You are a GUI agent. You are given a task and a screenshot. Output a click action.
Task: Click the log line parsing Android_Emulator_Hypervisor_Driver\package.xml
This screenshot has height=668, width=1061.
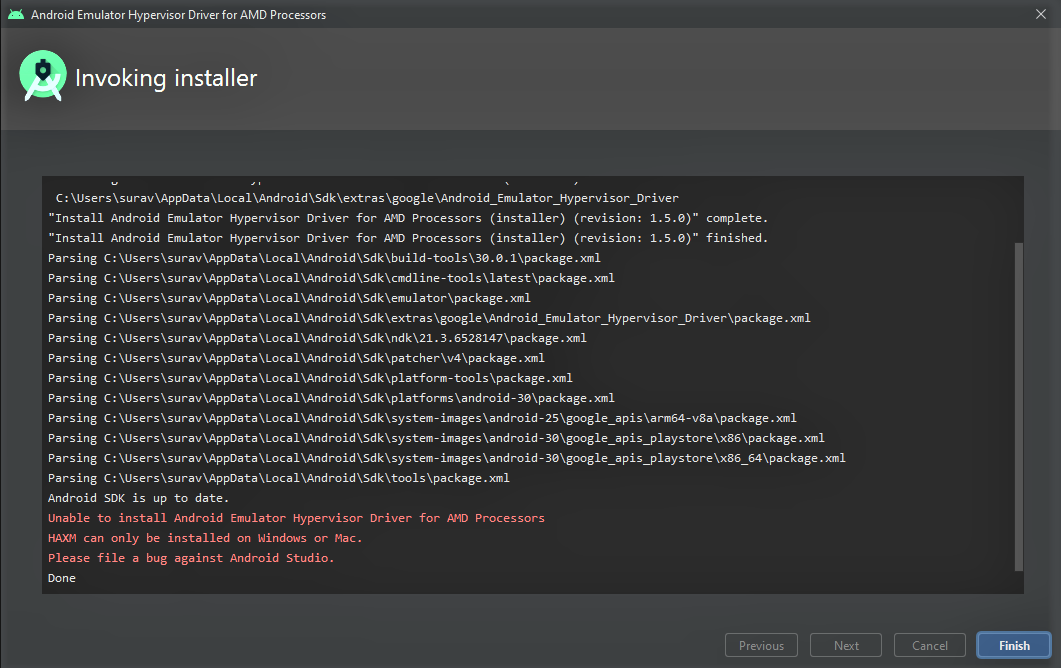(x=429, y=318)
